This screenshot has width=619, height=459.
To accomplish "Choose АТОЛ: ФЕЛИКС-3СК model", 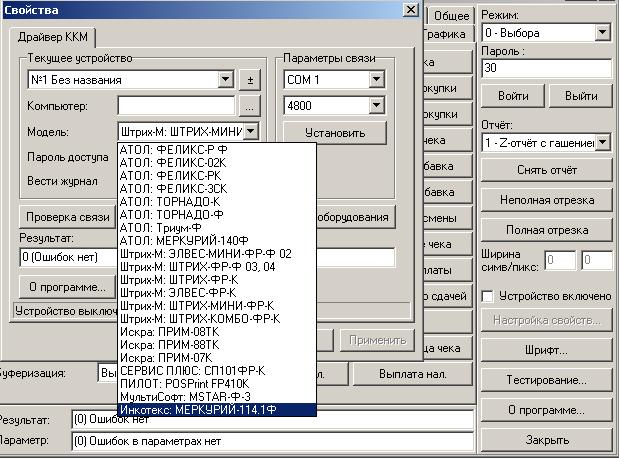I will [217, 189].
